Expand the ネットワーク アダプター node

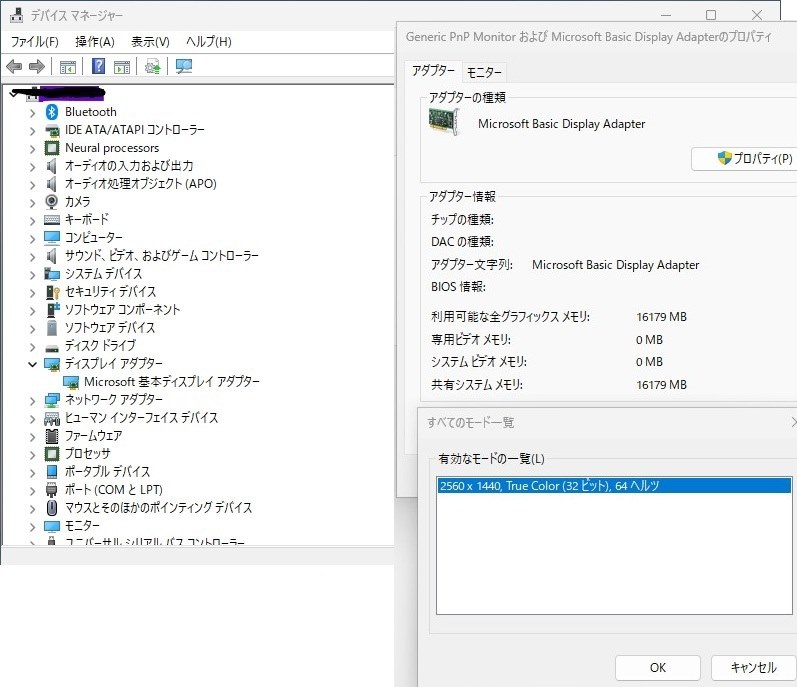point(33,401)
